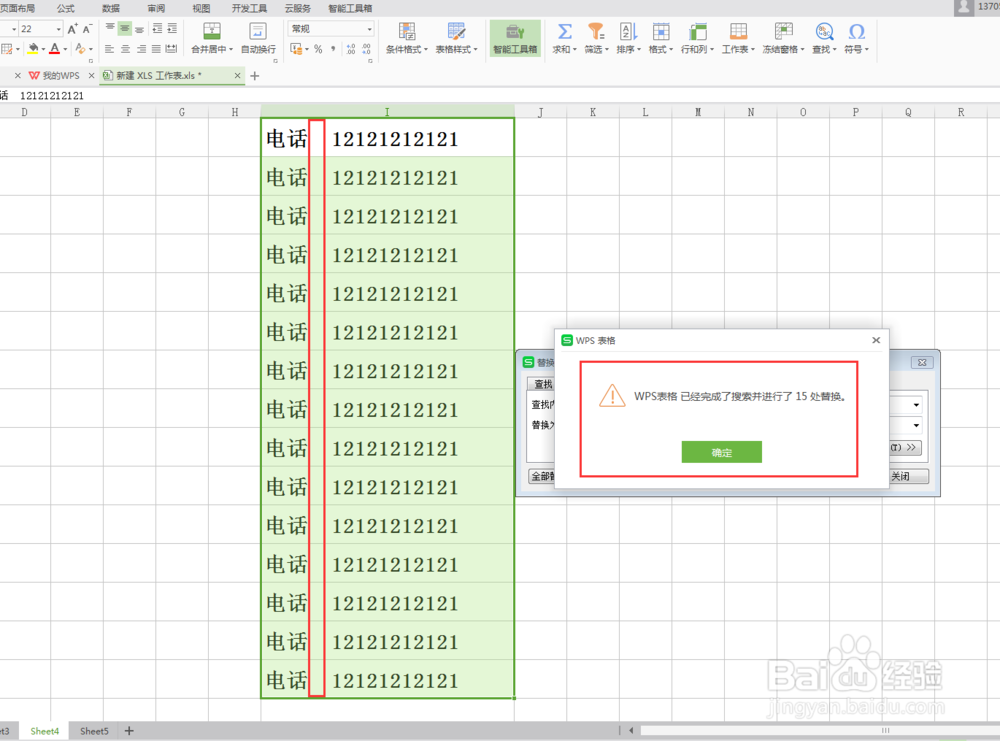Toggle distributed alignment

172,49
